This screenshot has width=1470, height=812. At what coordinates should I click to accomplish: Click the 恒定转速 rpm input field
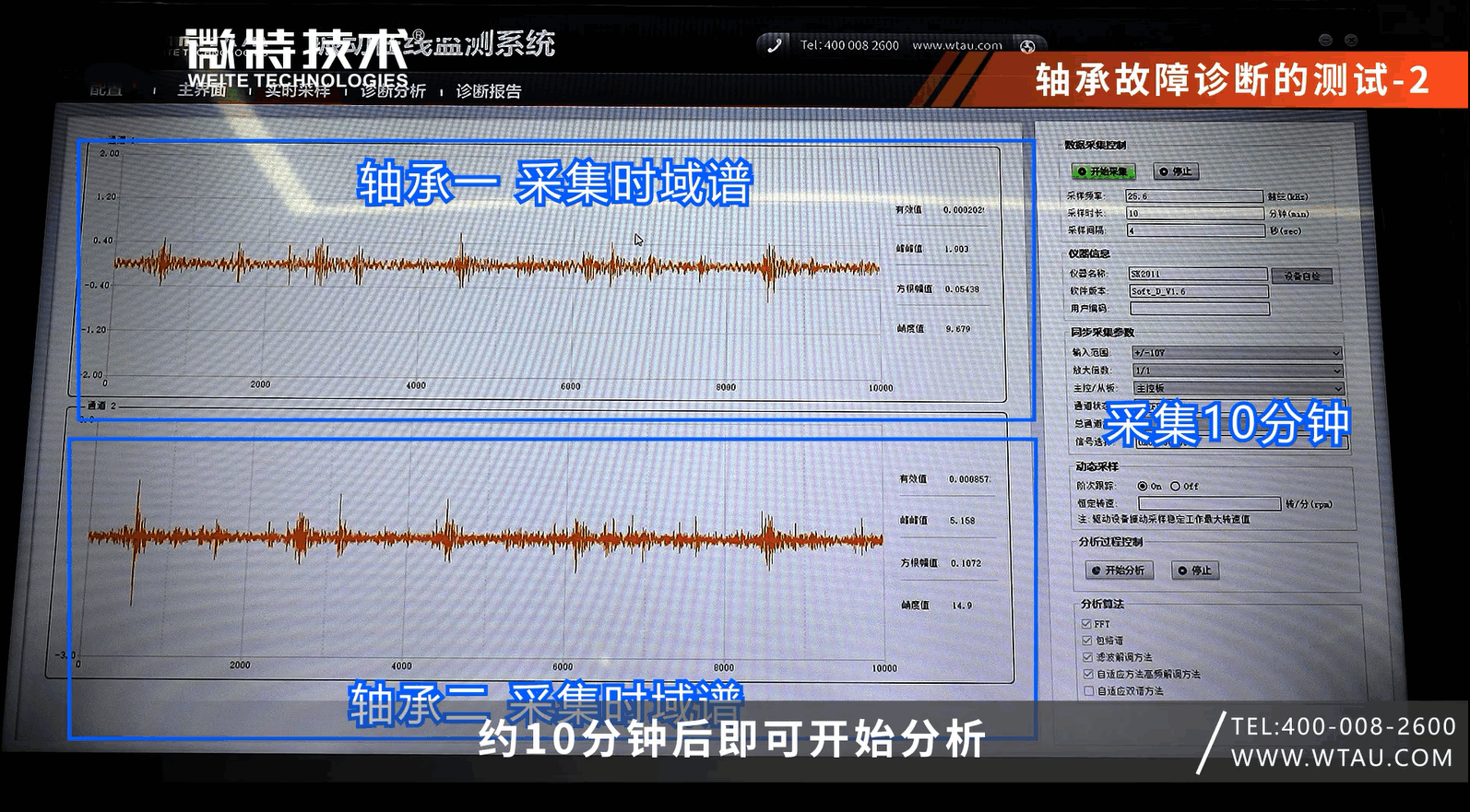point(1208,503)
